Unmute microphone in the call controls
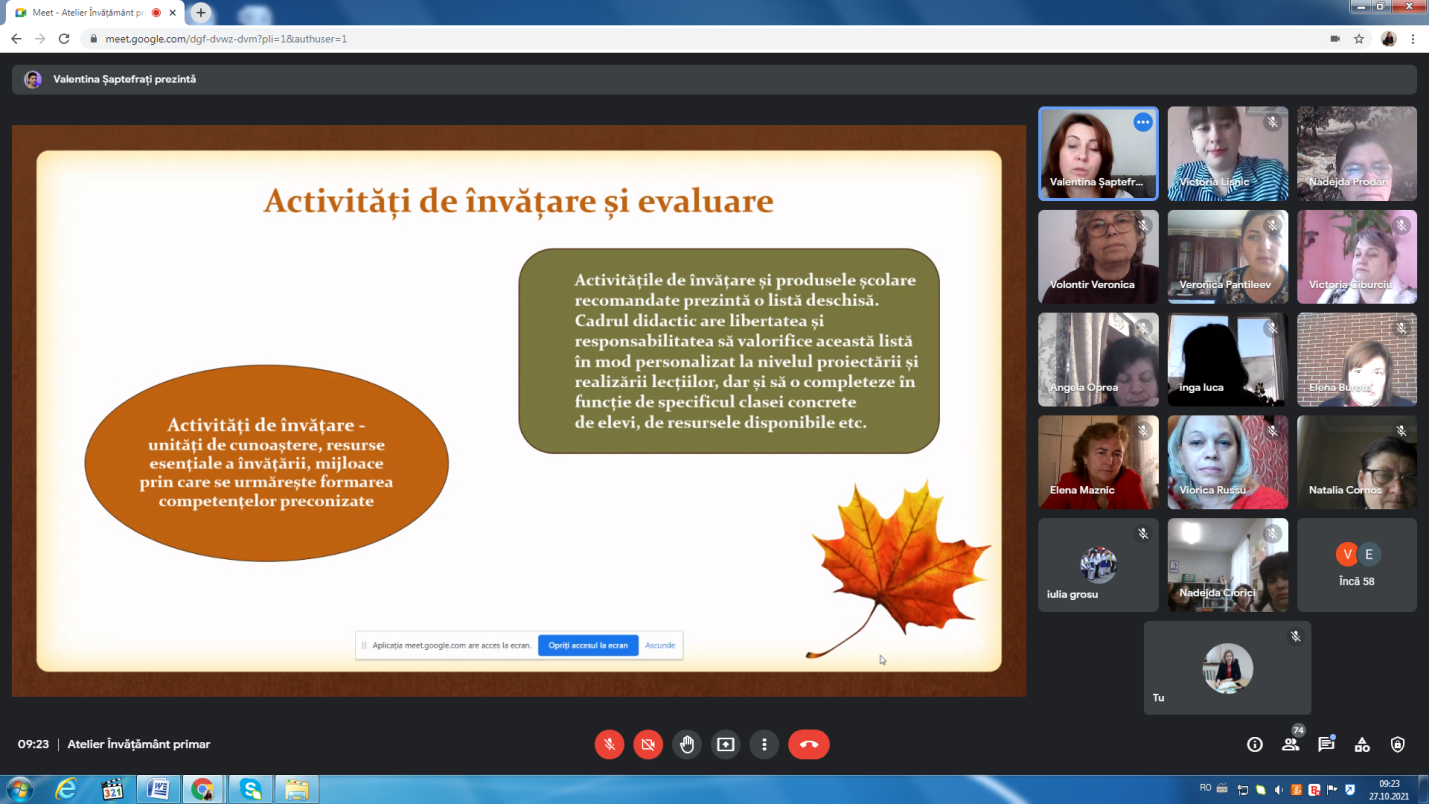This screenshot has width=1429, height=804. click(x=608, y=744)
